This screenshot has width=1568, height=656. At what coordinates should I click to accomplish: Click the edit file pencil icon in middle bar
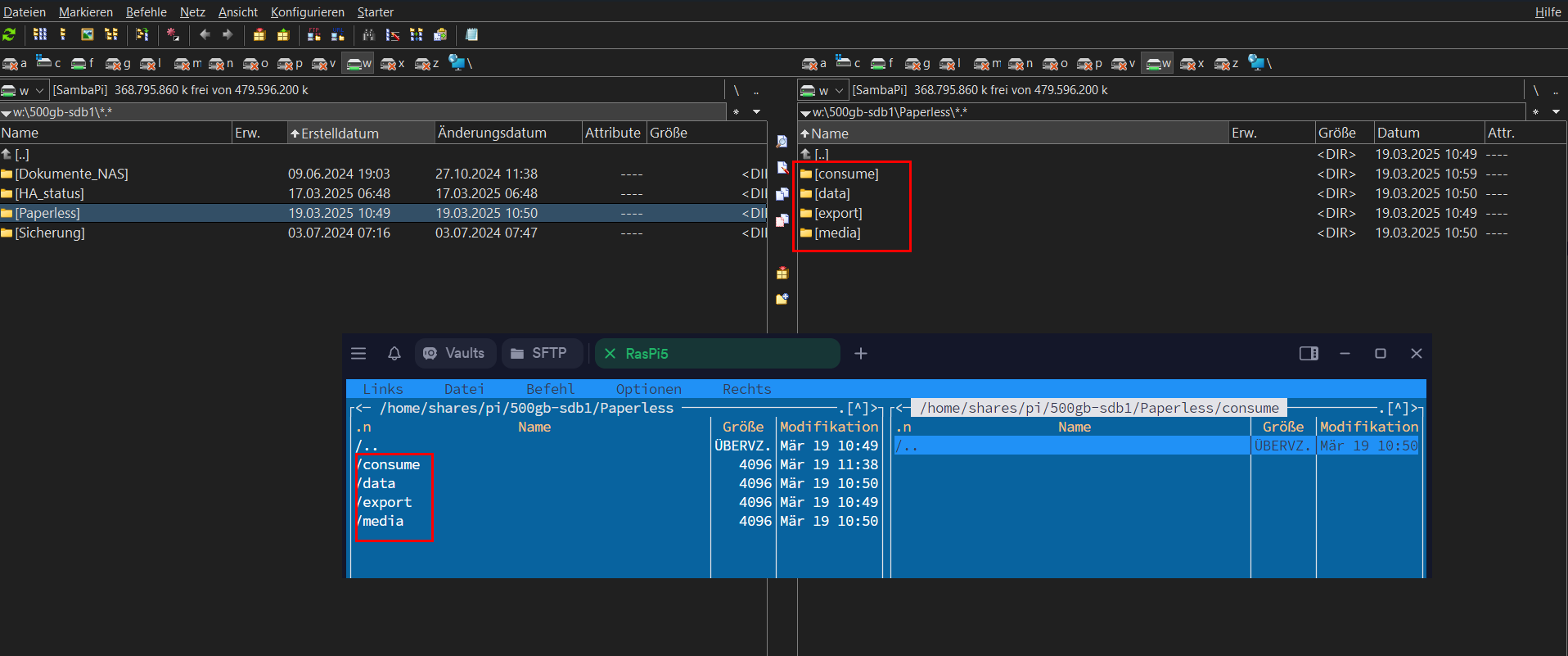click(x=782, y=168)
